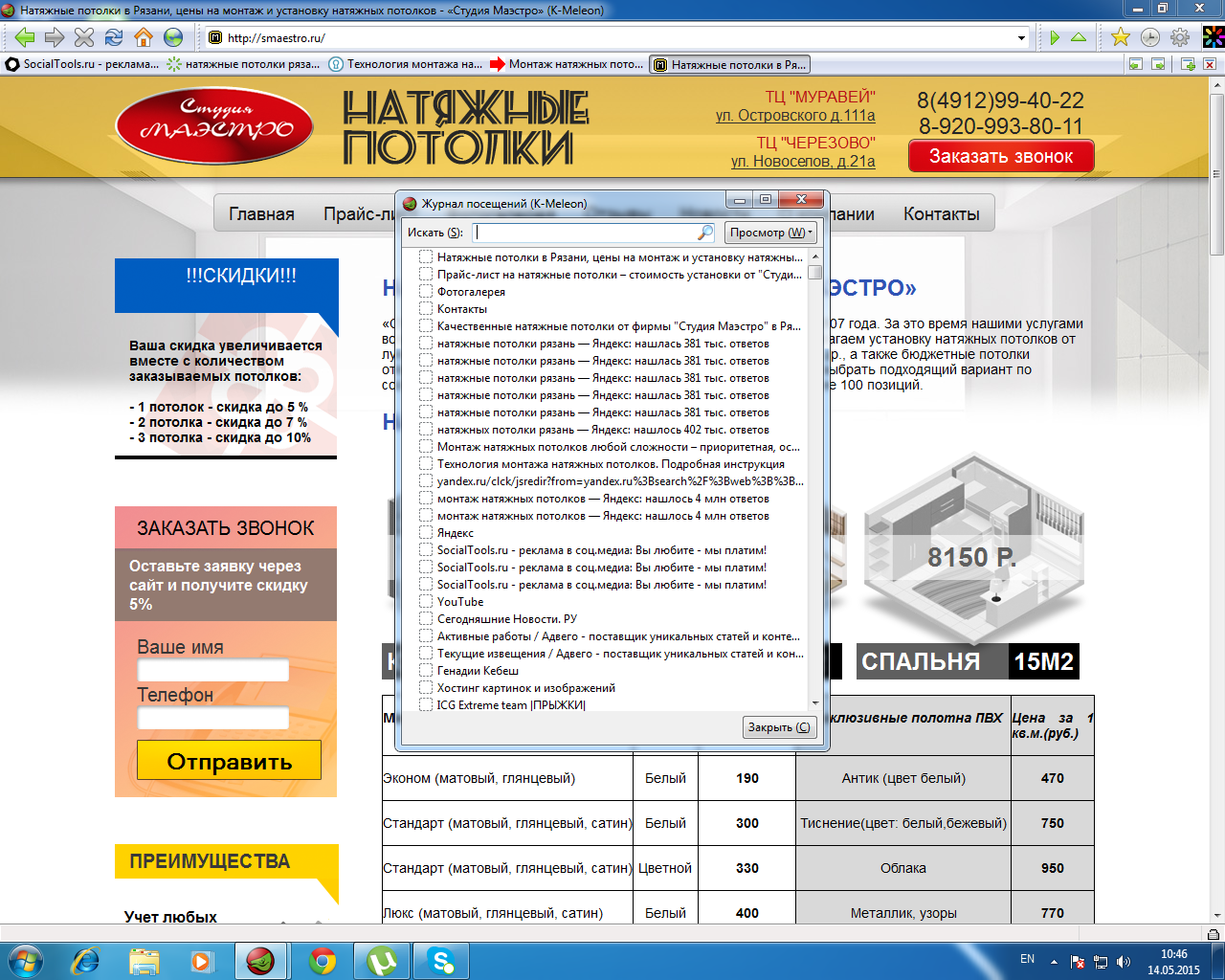Reload the page with the refresh icon
The width and height of the screenshot is (1225, 980).
pos(114,37)
